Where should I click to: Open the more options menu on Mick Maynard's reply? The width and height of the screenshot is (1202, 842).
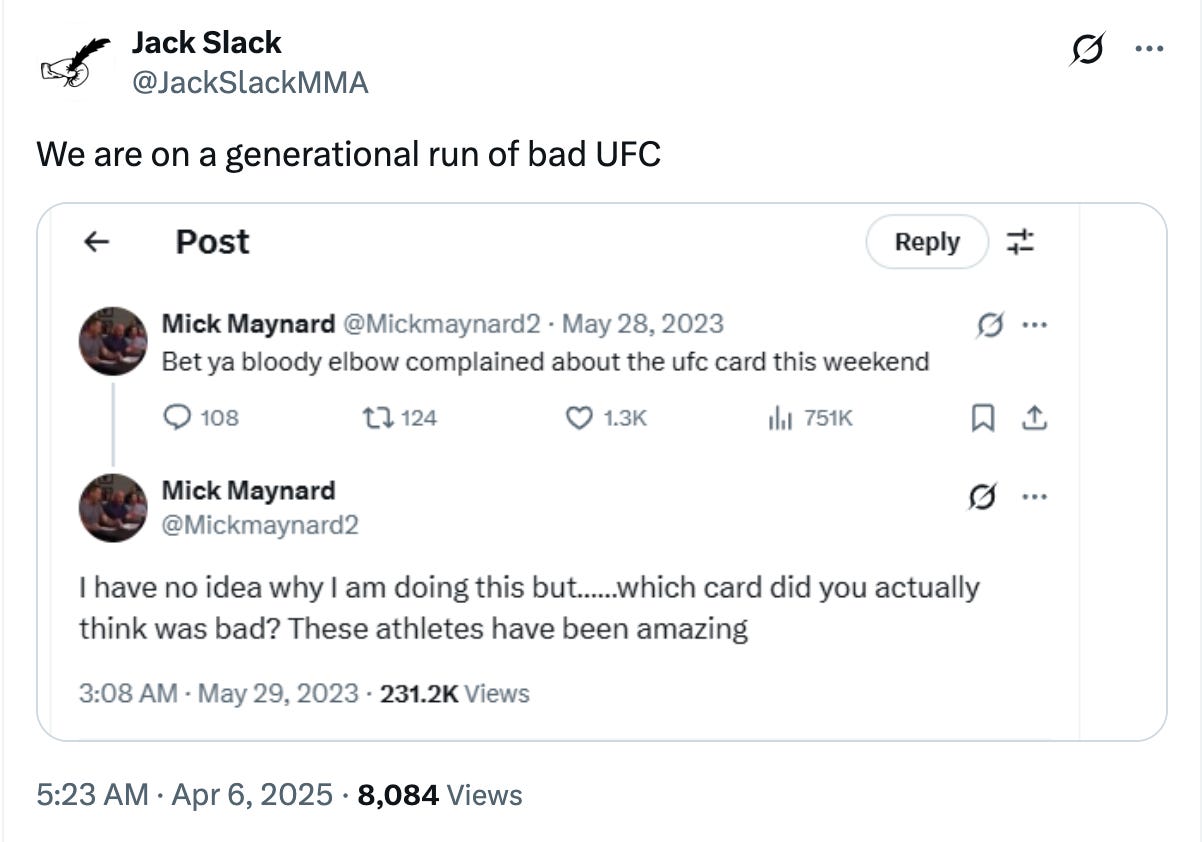point(1036,496)
